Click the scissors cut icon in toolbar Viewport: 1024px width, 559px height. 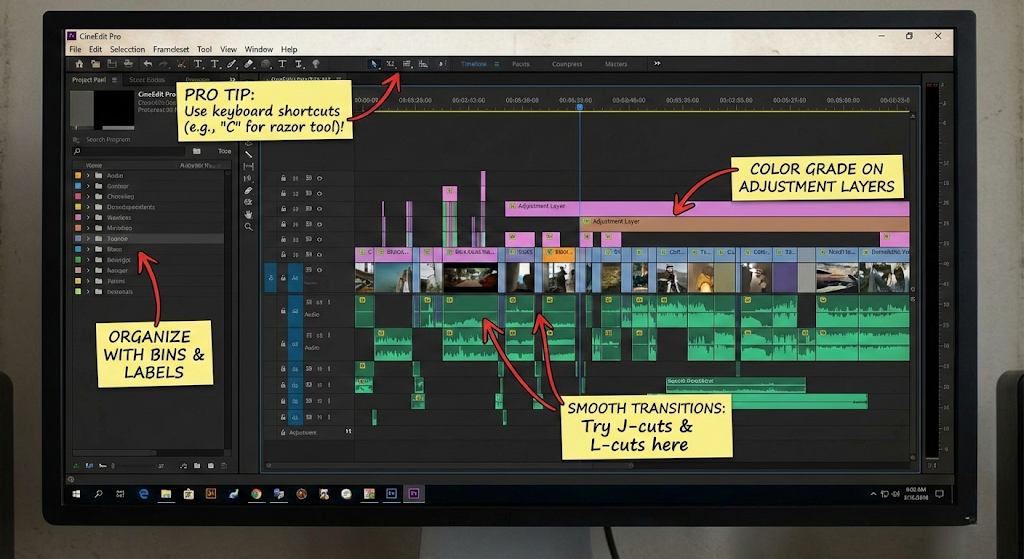coord(181,64)
